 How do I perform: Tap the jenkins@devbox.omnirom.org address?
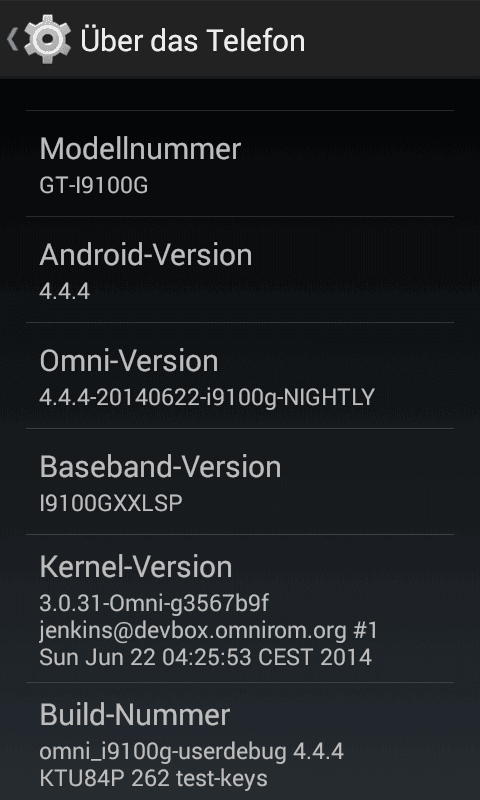click(193, 631)
